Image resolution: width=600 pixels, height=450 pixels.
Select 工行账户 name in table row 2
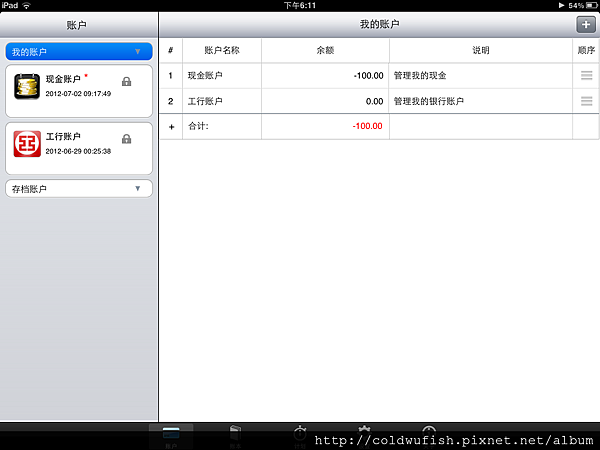click(205, 101)
